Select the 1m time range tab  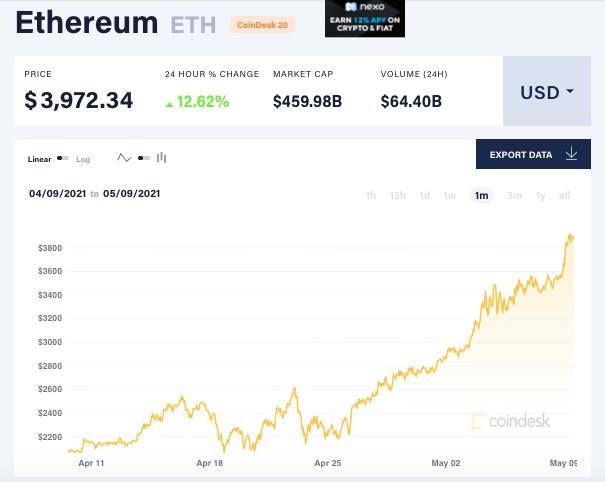[481, 195]
